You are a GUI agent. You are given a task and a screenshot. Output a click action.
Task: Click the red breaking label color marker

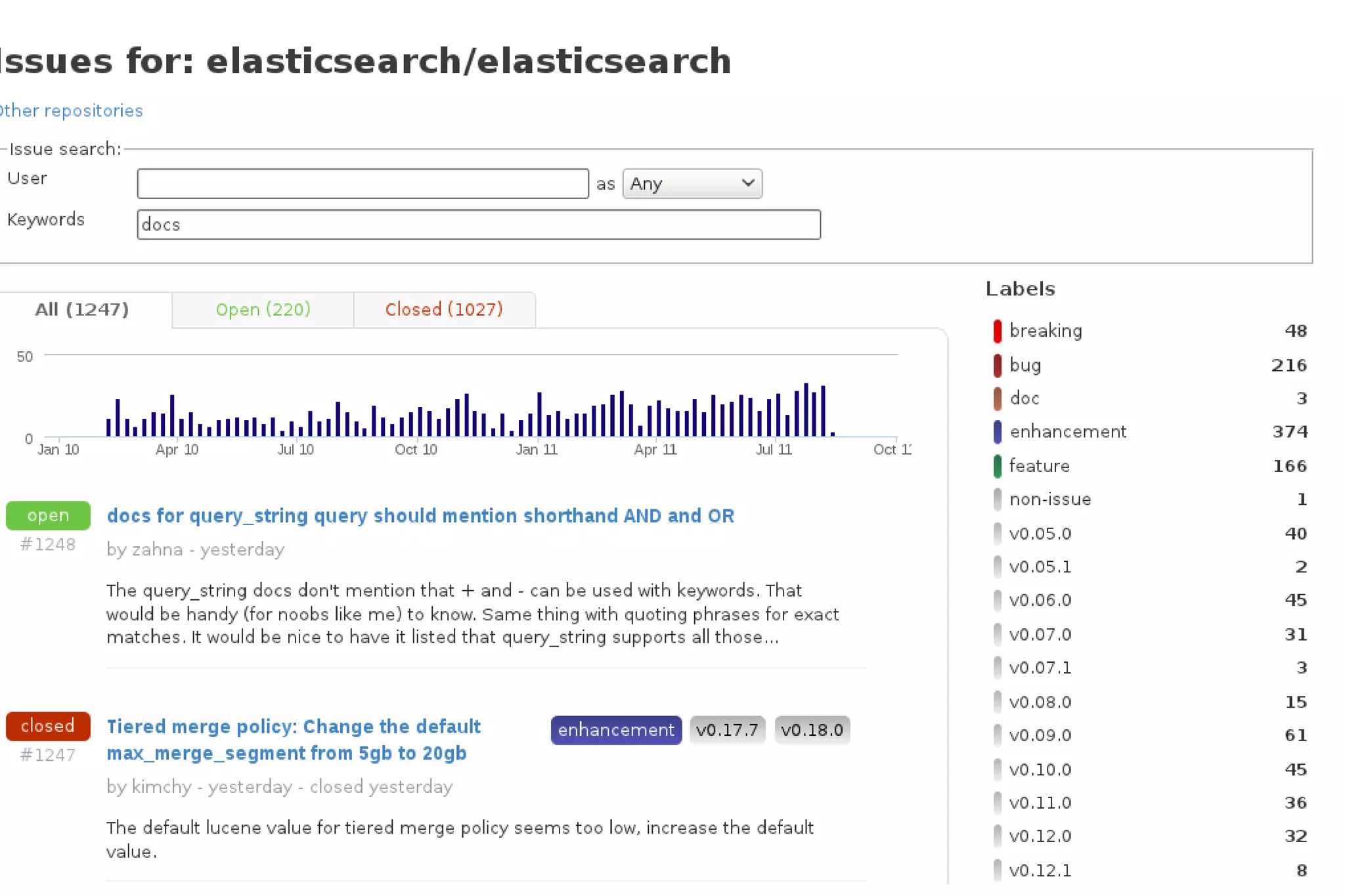click(997, 331)
